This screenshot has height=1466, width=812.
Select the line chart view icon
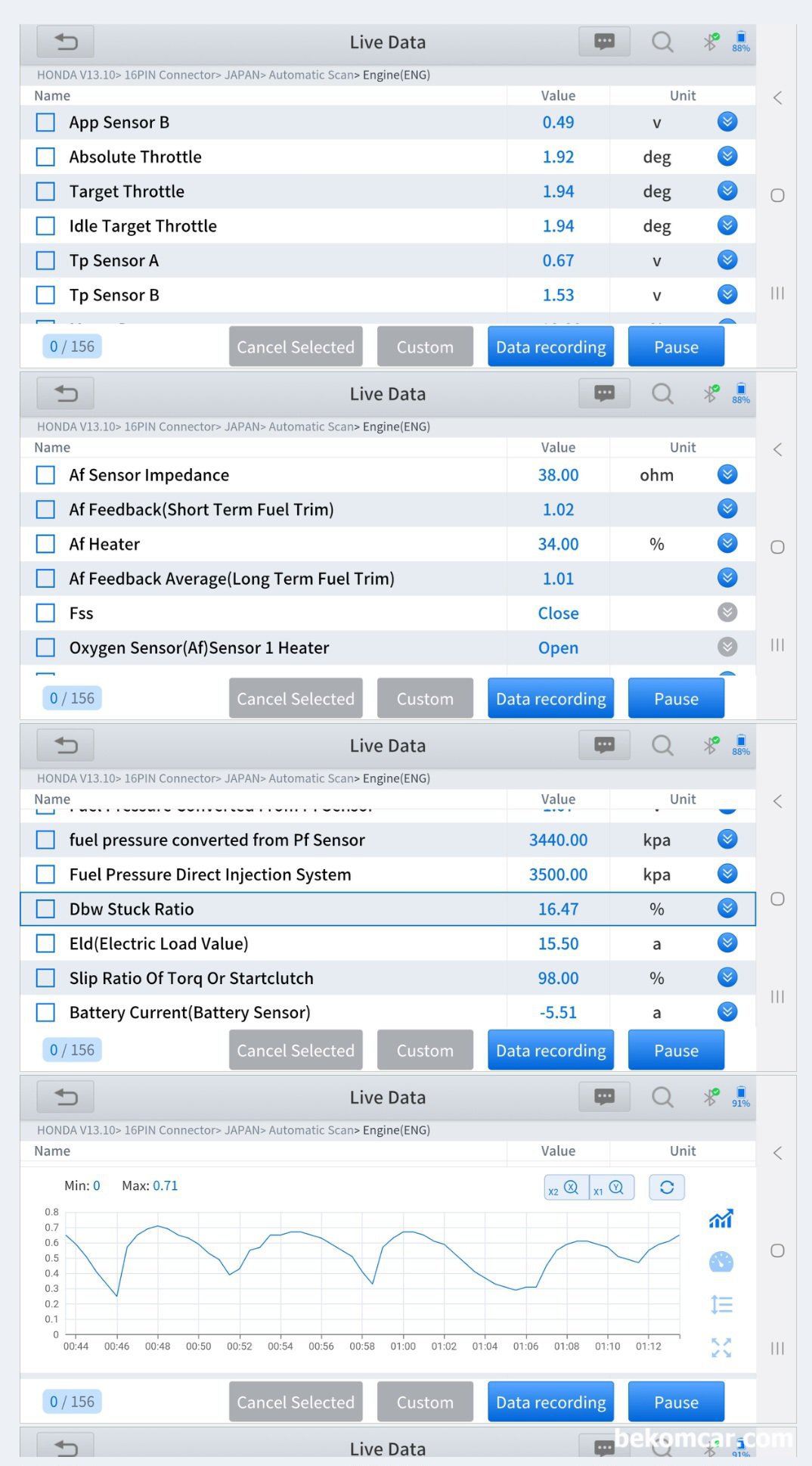[x=721, y=1219]
